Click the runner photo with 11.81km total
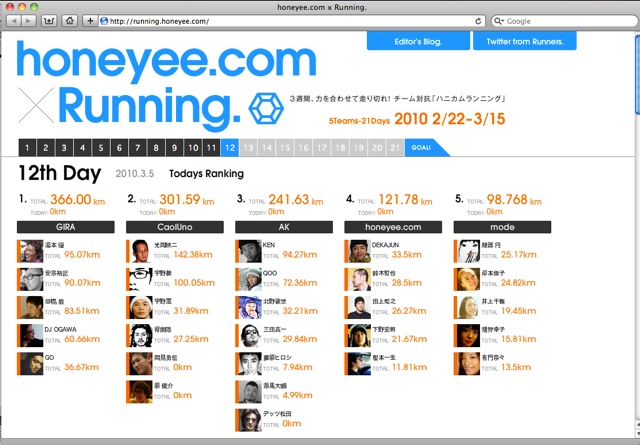640x445 pixels. coord(359,364)
